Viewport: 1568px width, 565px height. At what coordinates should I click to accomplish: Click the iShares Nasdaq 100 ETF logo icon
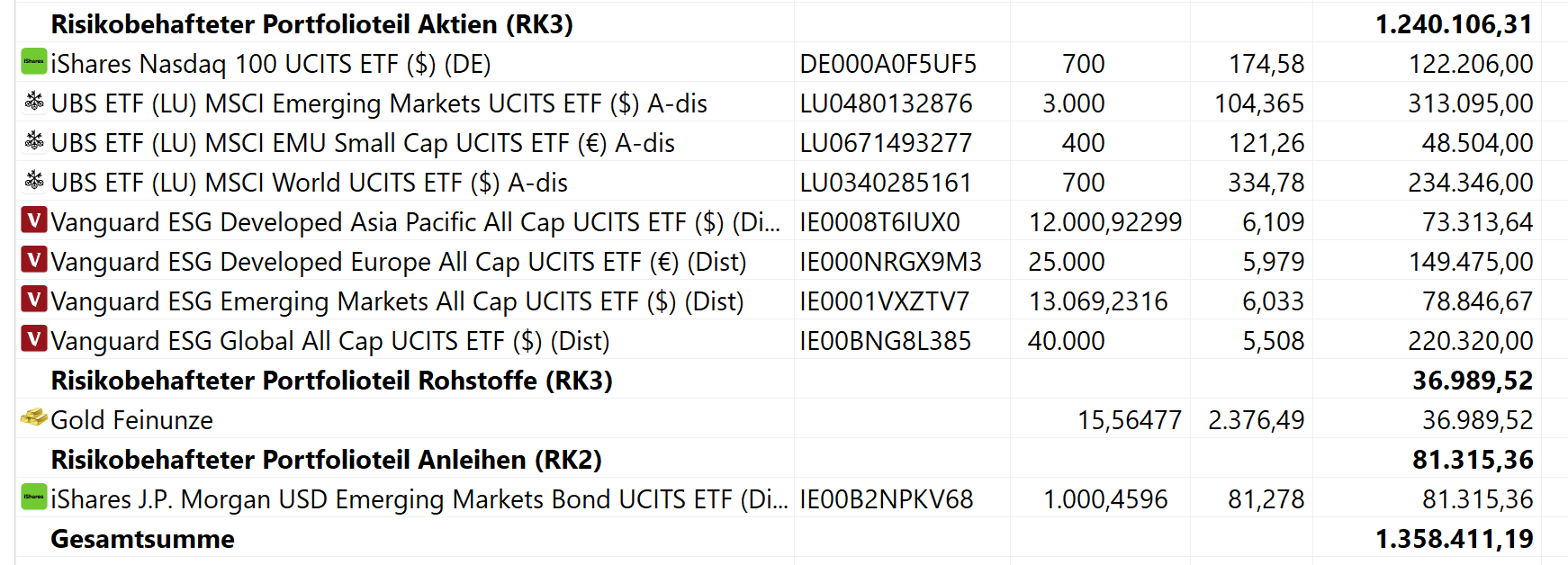pyautogui.click(x=33, y=62)
